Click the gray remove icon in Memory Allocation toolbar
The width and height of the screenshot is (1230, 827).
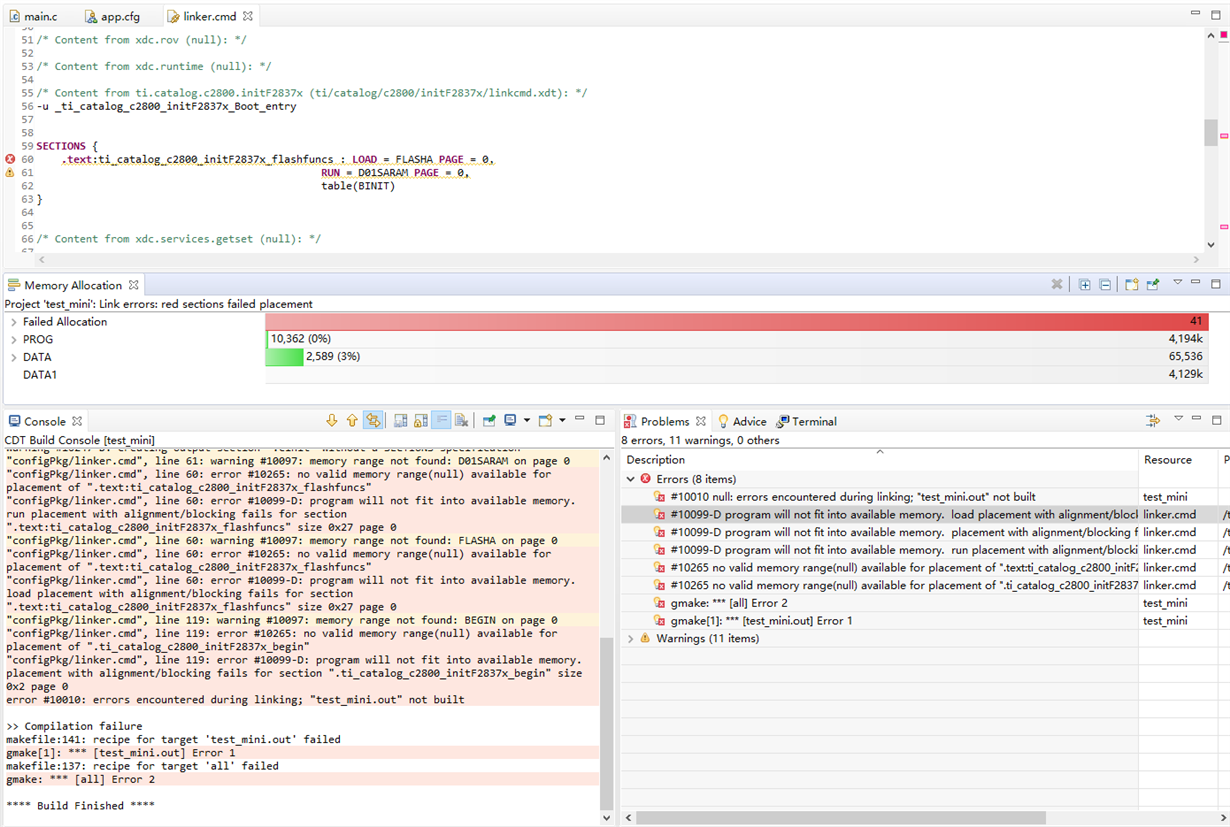pos(1057,285)
